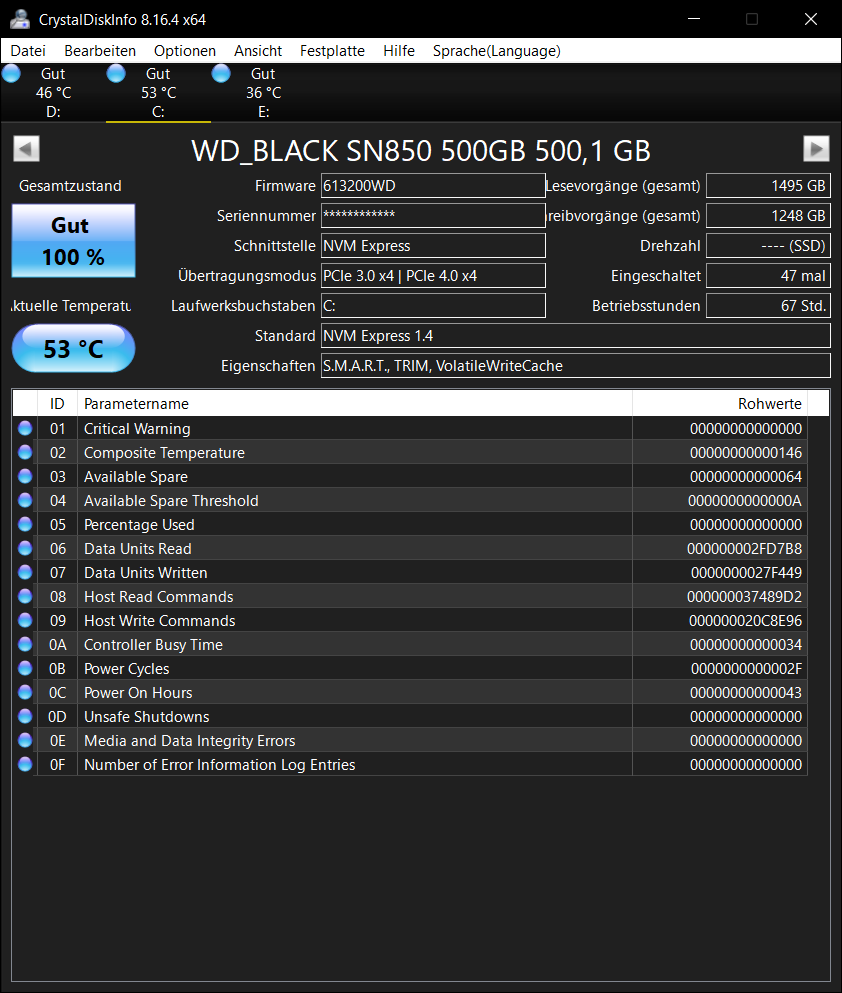Click the Parametername column header
The image size is (842, 993).
(355, 403)
